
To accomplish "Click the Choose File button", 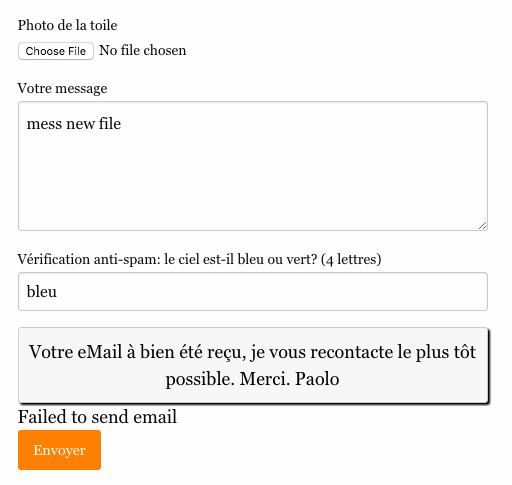I will pyautogui.click(x=56, y=51).
